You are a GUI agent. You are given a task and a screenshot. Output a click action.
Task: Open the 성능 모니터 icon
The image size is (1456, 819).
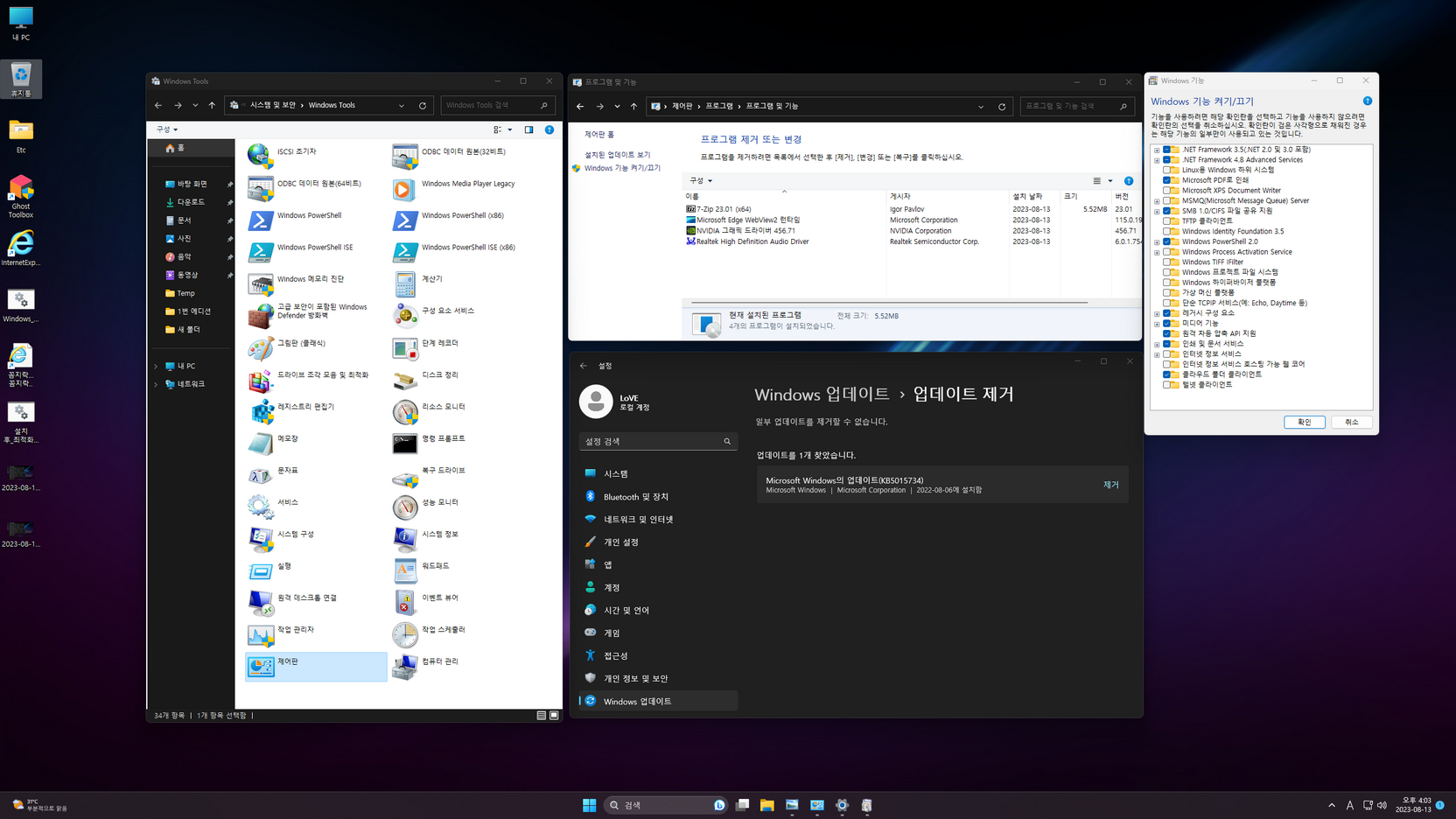pyautogui.click(x=404, y=506)
